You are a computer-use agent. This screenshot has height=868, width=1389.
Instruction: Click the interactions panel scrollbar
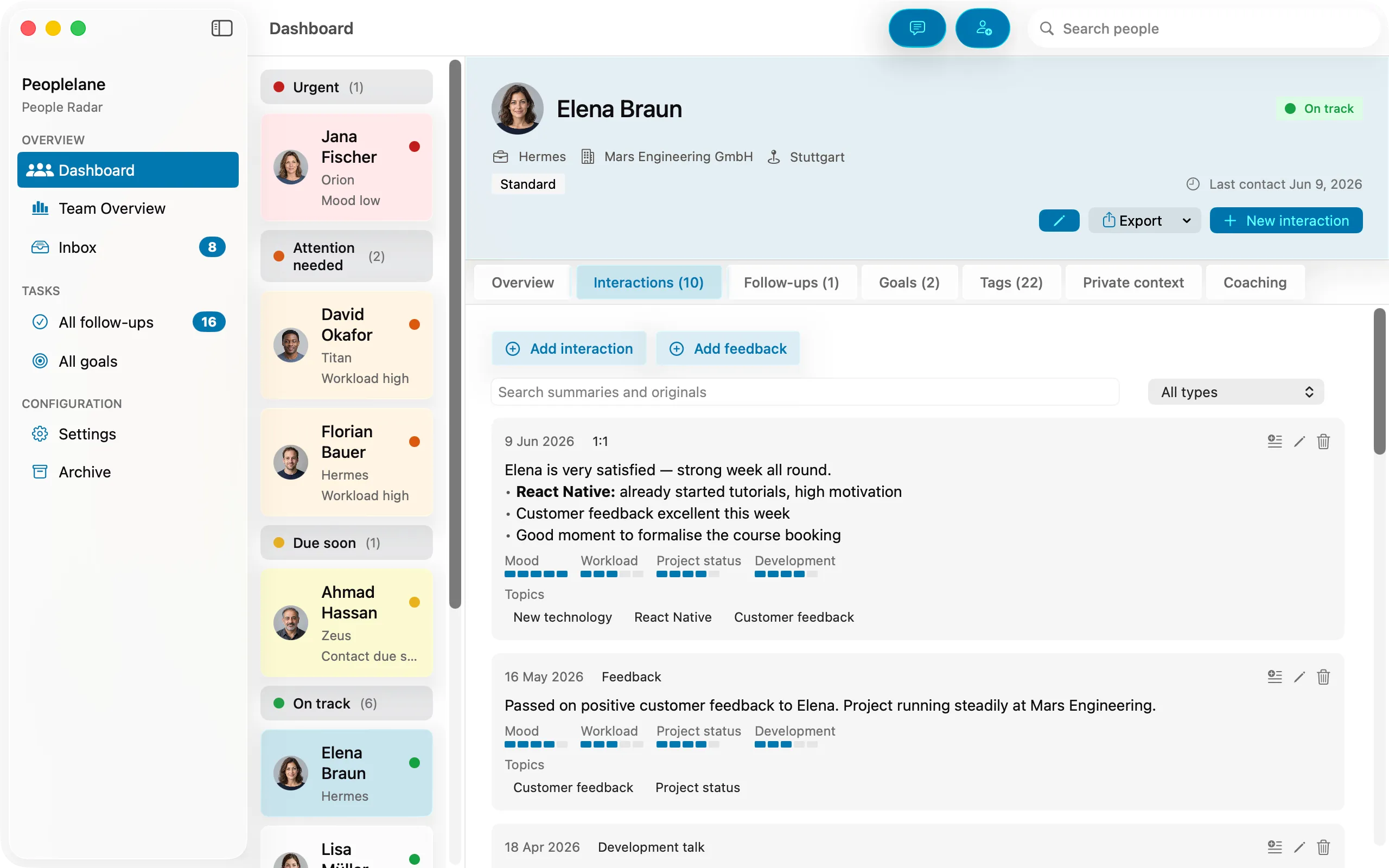(1379, 382)
